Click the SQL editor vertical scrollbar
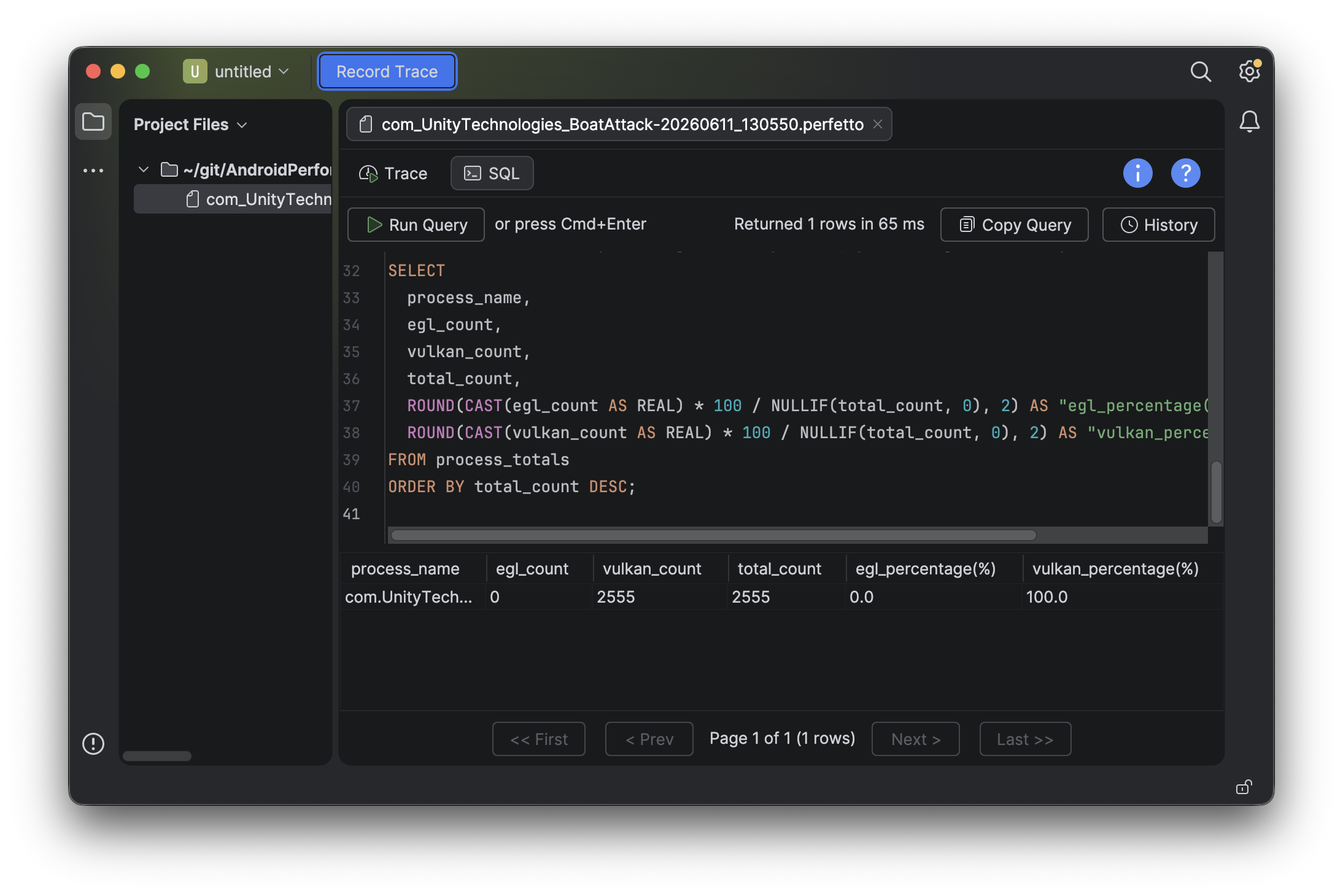1343x896 pixels. point(1216,491)
